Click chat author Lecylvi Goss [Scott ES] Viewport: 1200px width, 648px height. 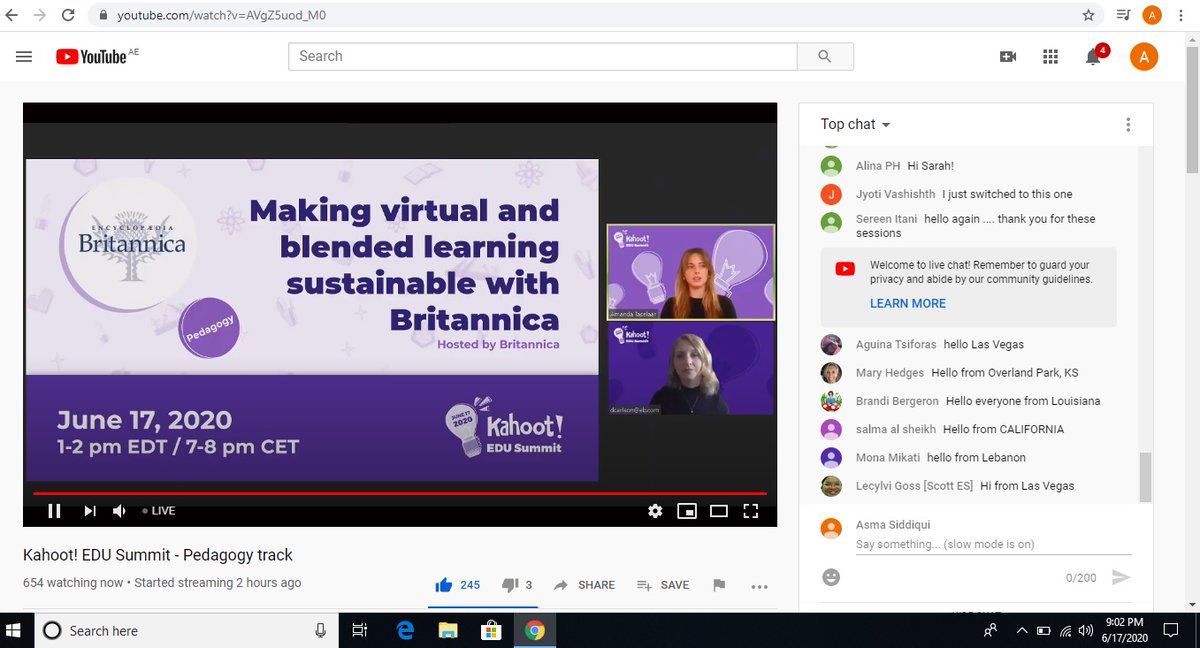tap(915, 486)
